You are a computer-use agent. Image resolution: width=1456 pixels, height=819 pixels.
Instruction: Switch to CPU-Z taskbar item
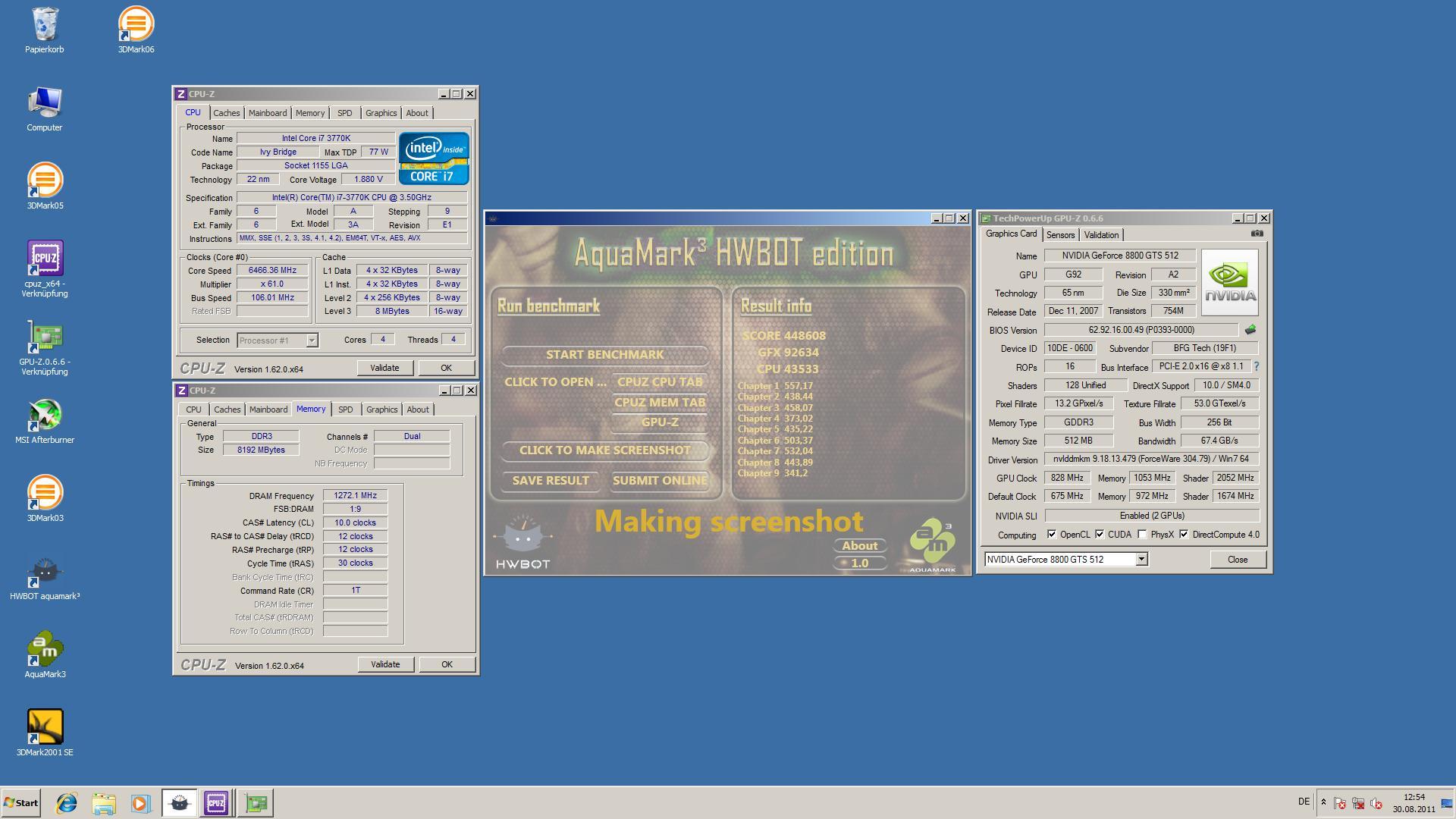(216, 803)
